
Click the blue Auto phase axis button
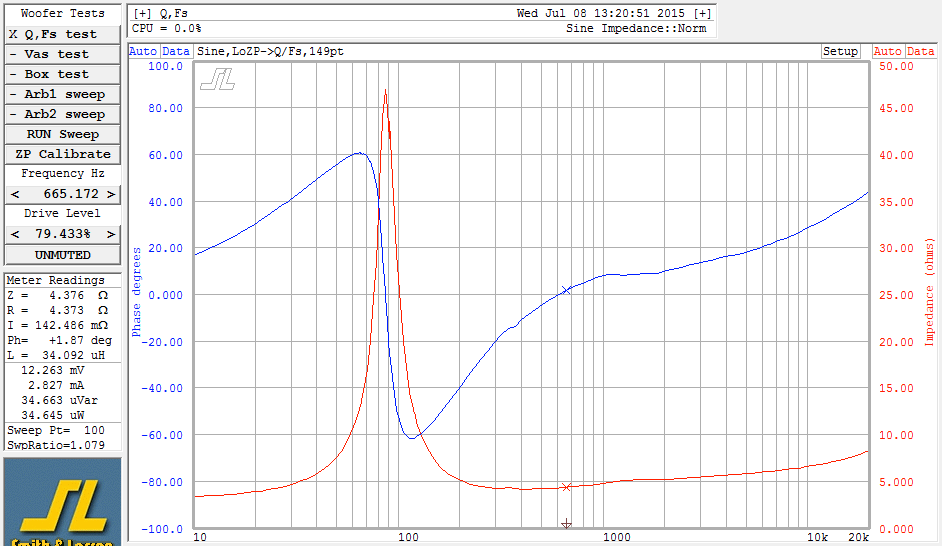[x=143, y=52]
